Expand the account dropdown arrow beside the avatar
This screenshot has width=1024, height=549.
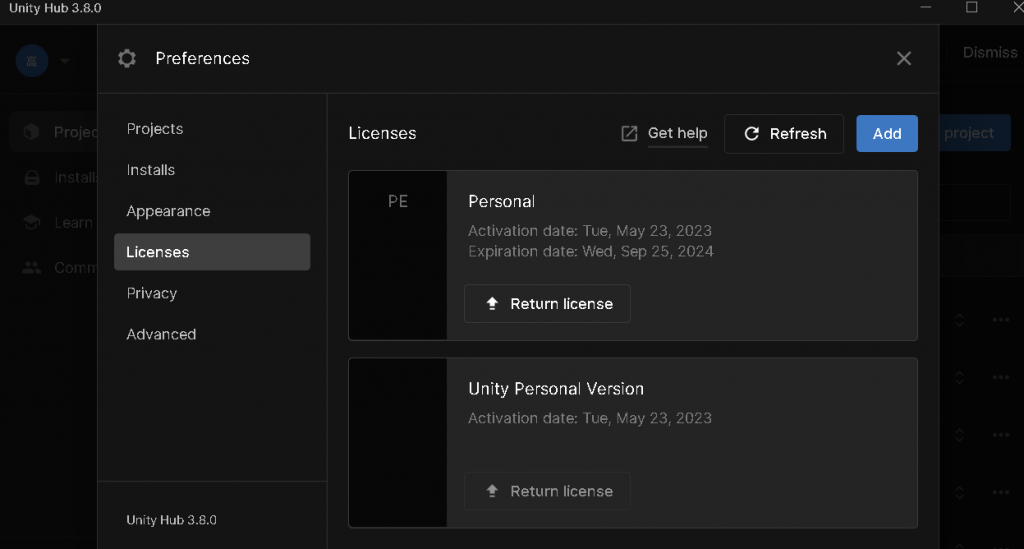click(x=65, y=61)
